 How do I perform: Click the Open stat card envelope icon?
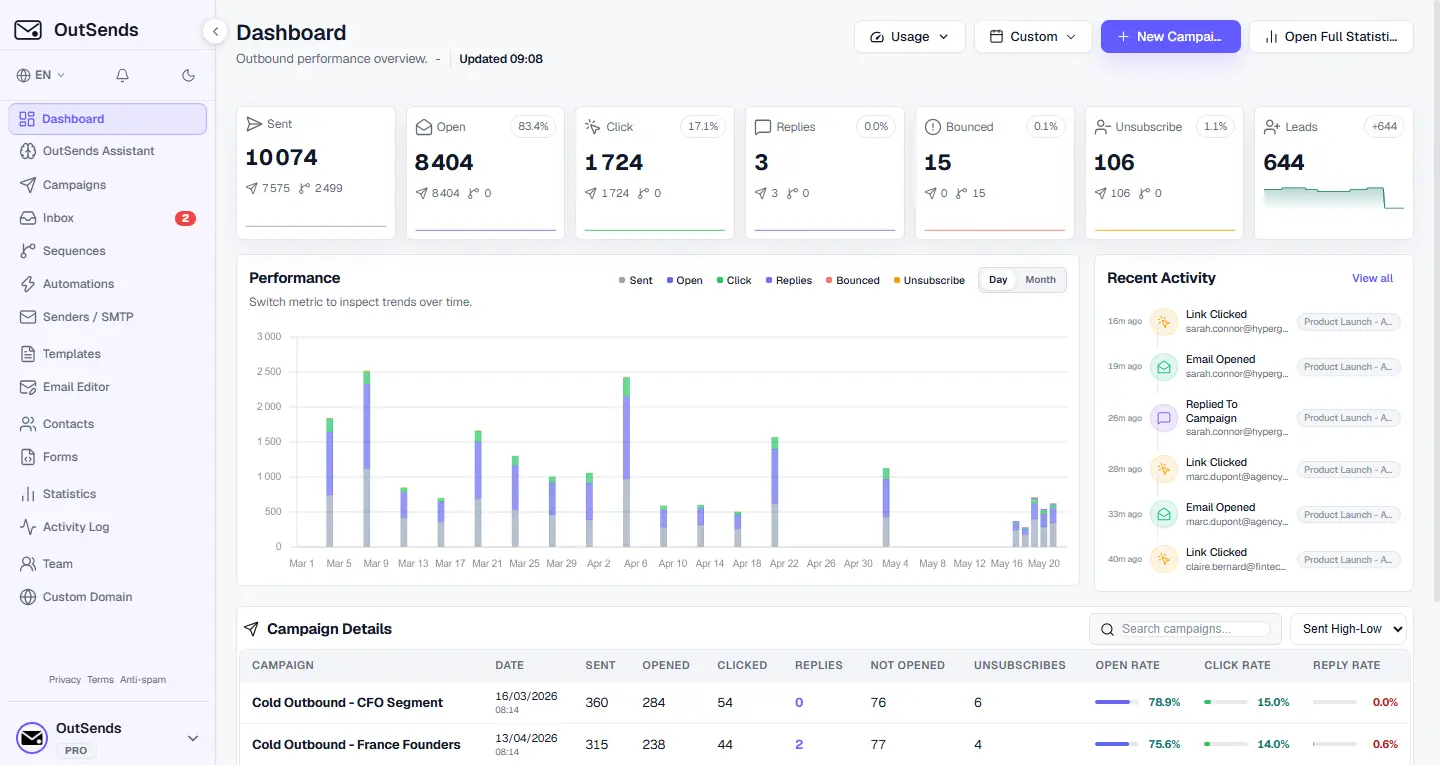[x=424, y=127]
